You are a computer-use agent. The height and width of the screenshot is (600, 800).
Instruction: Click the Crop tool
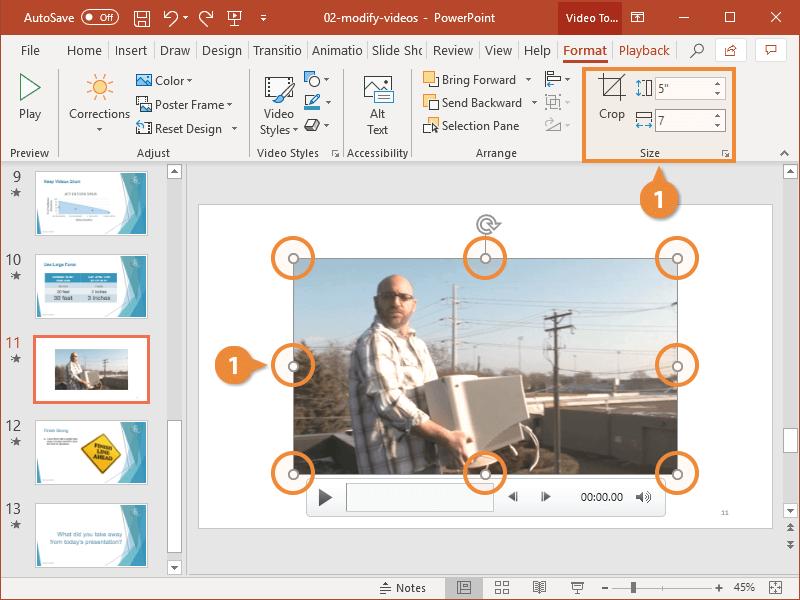tap(611, 97)
